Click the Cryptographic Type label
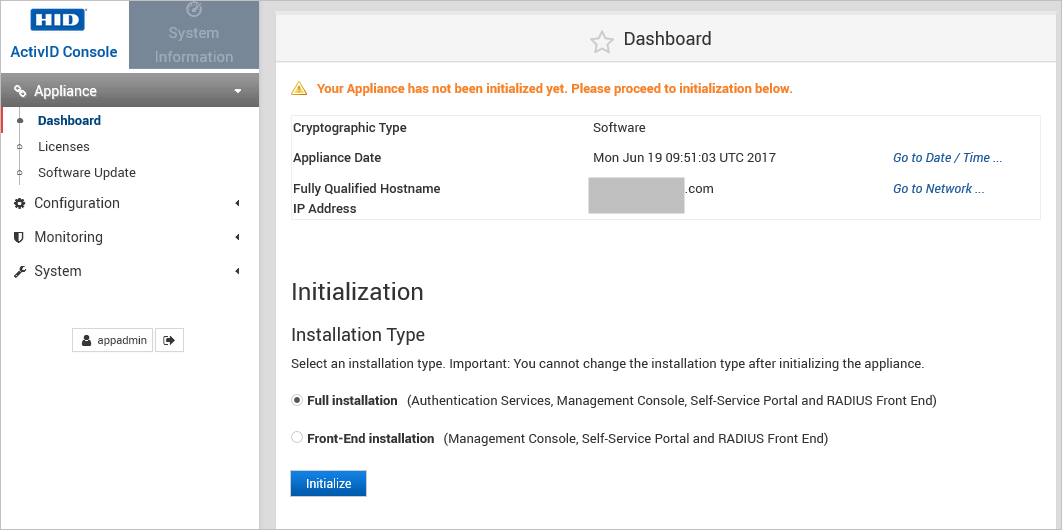 [x=349, y=128]
